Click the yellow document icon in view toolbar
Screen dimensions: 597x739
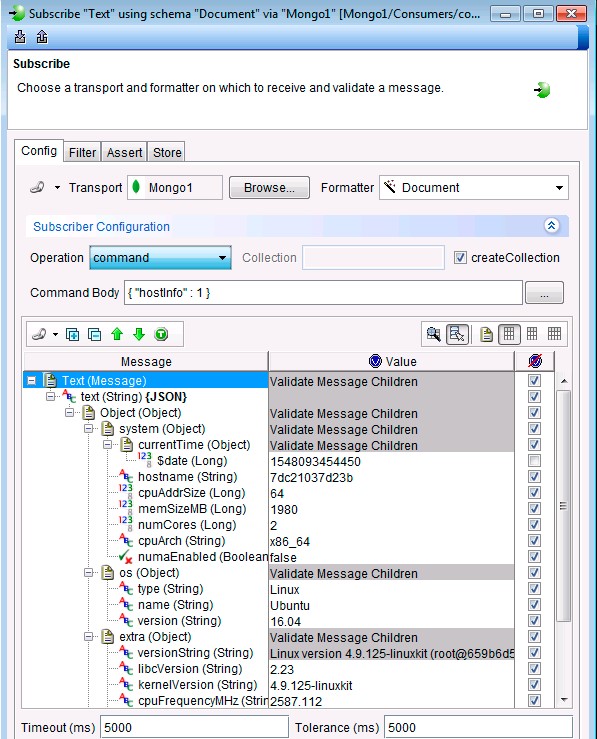point(486,335)
